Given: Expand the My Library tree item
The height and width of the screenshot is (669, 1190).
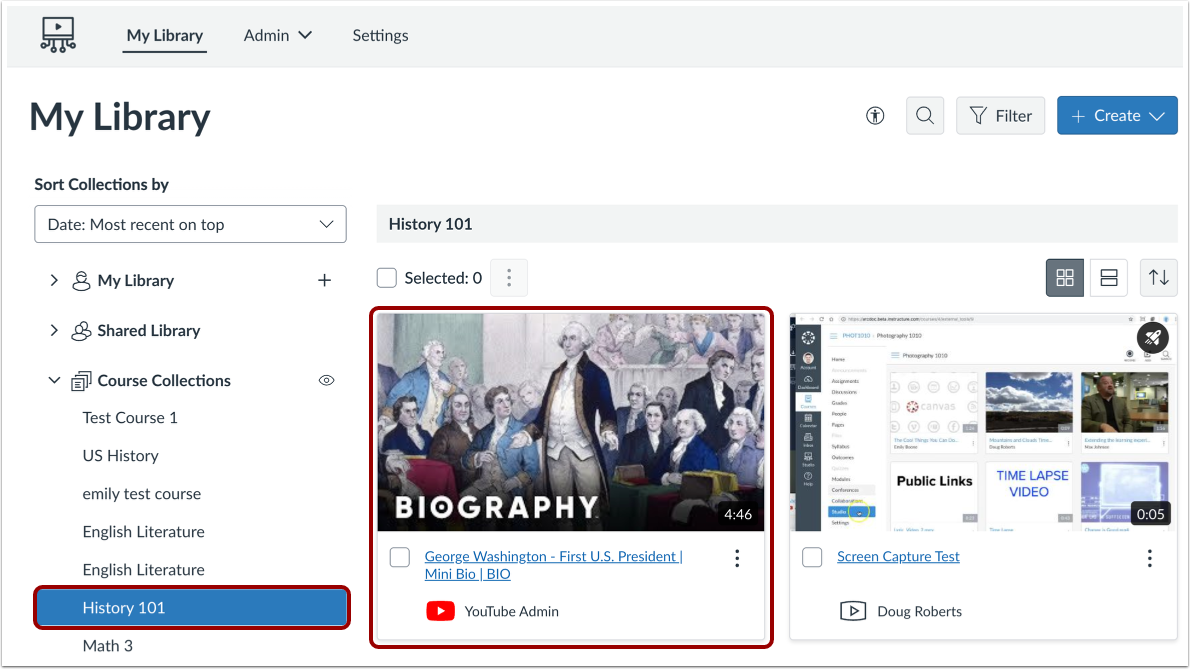Looking at the screenshot, I should 54,280.
